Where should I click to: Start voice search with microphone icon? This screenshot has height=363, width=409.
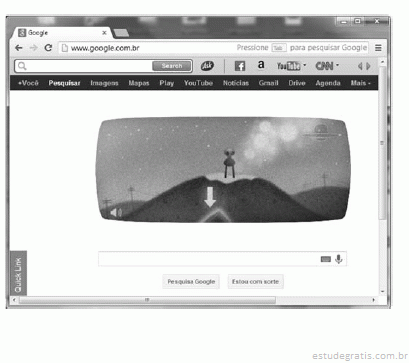coord(339,259)
